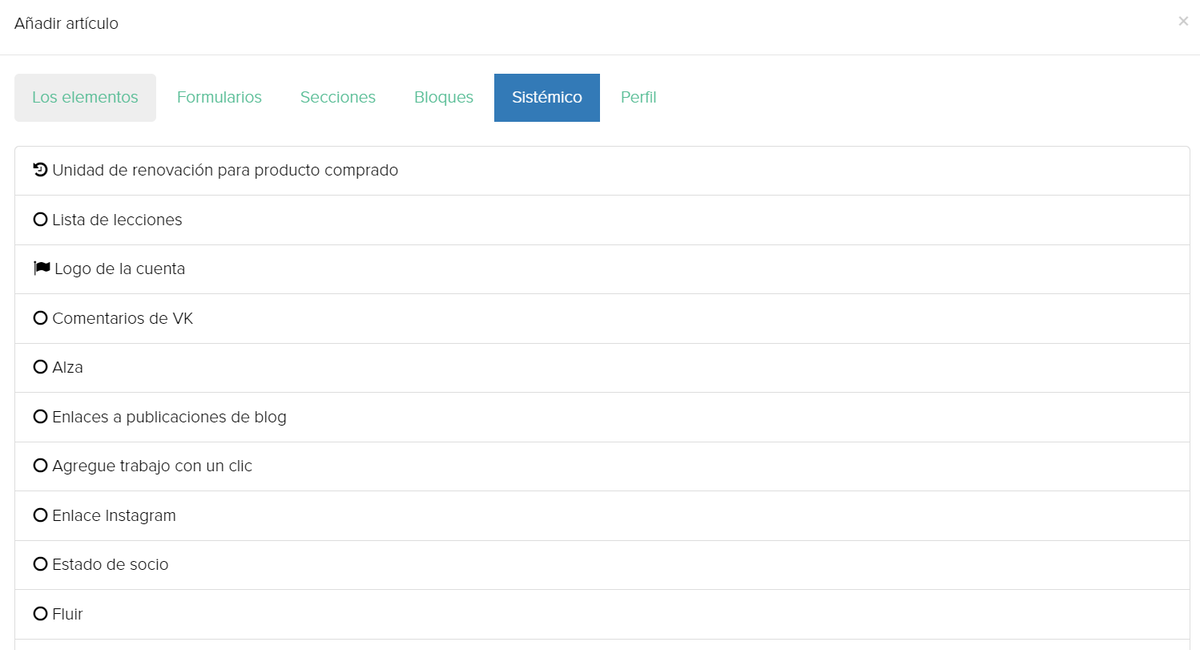Click the circle icon next to Lista de lecciones
Viewport: 1200px width, 650px height.
coord(40,219)
